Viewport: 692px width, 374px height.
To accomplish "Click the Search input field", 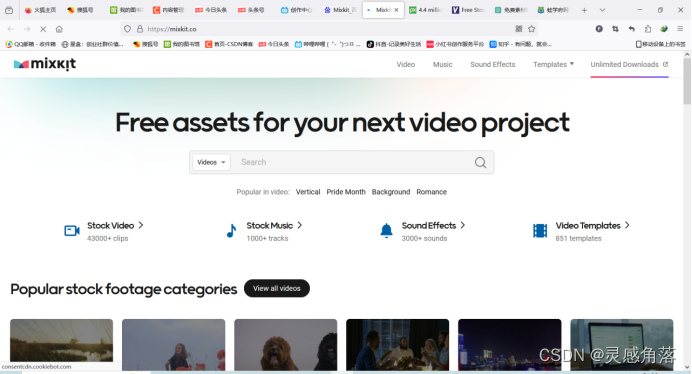I will click(354, 162).
